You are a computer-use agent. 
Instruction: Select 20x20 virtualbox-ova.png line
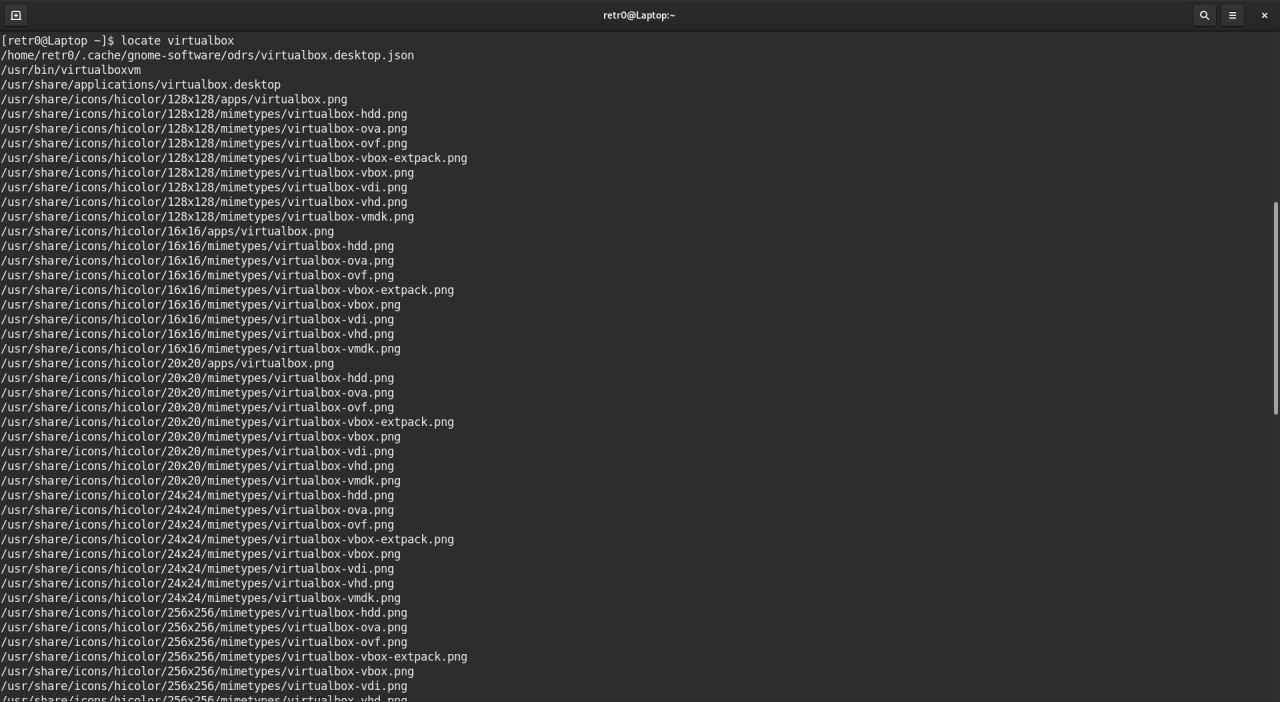coord(197,393)
